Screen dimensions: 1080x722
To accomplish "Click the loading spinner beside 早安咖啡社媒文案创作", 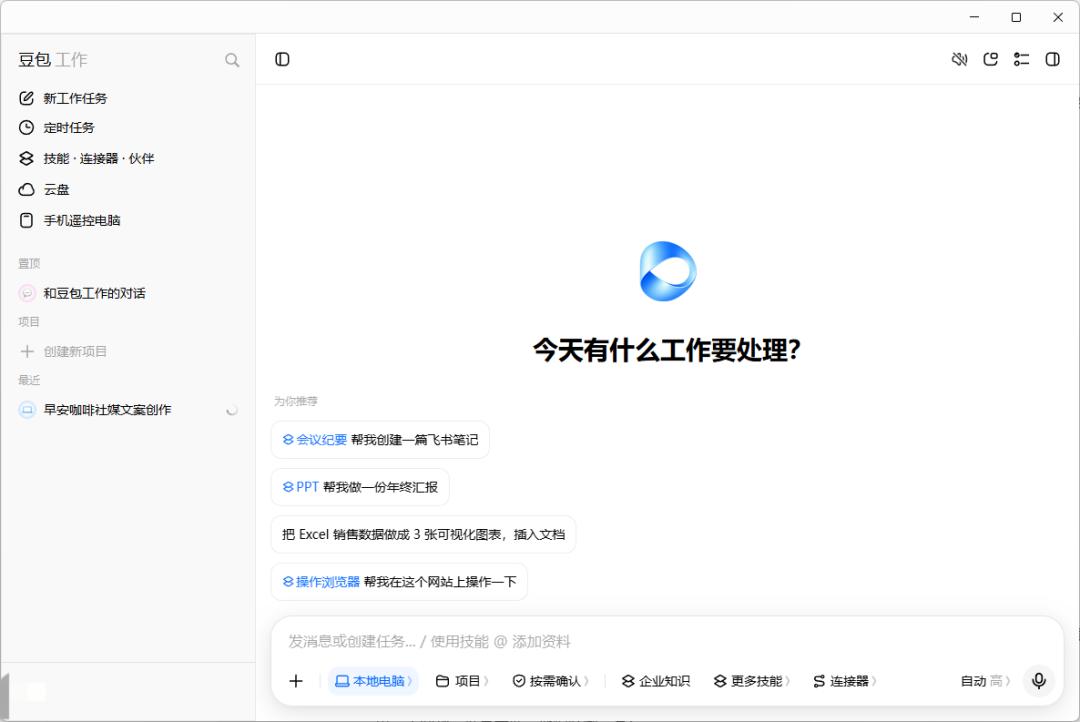I will point(232,411).
